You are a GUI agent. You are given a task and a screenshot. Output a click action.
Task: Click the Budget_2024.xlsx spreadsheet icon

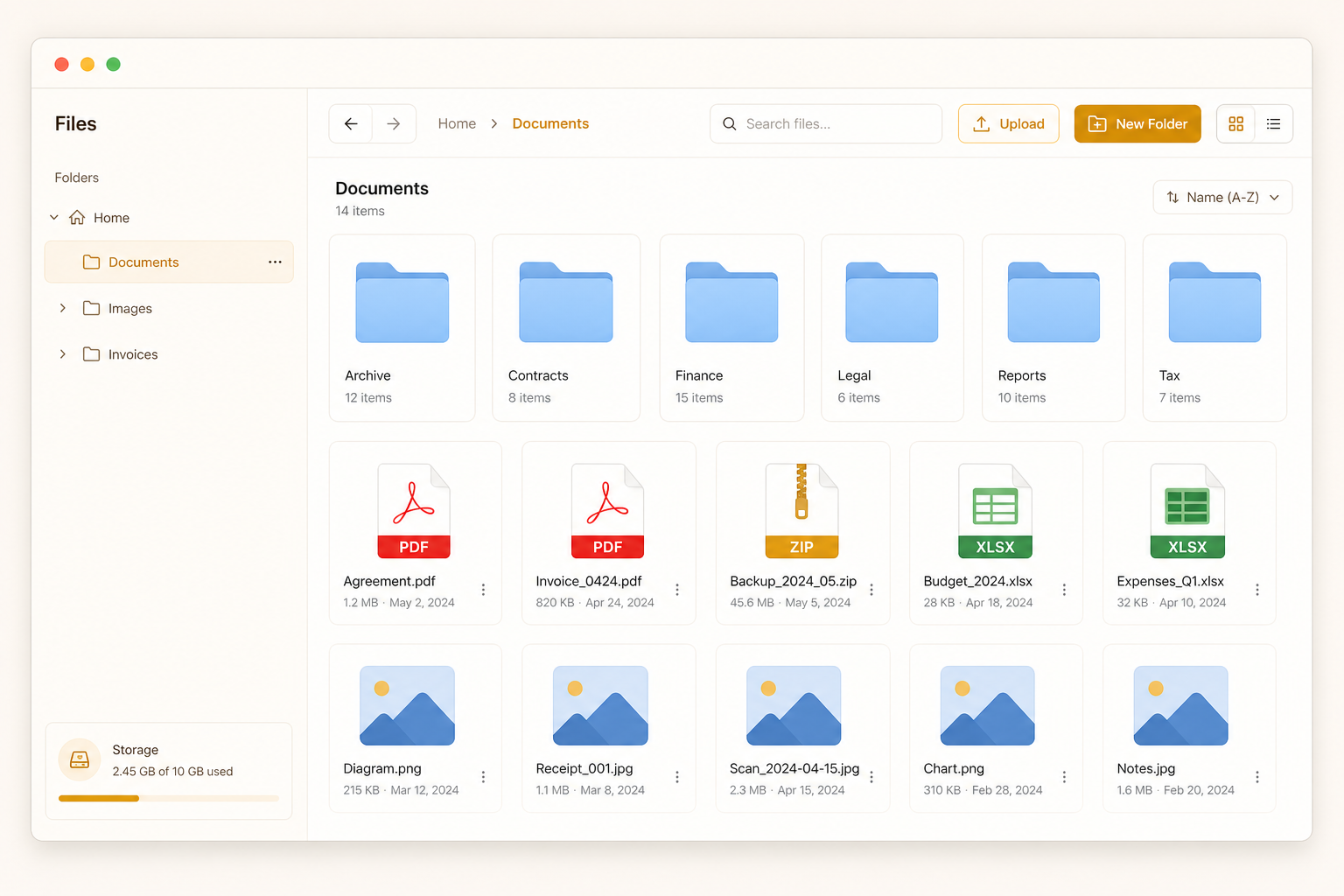tap(995, 511)
